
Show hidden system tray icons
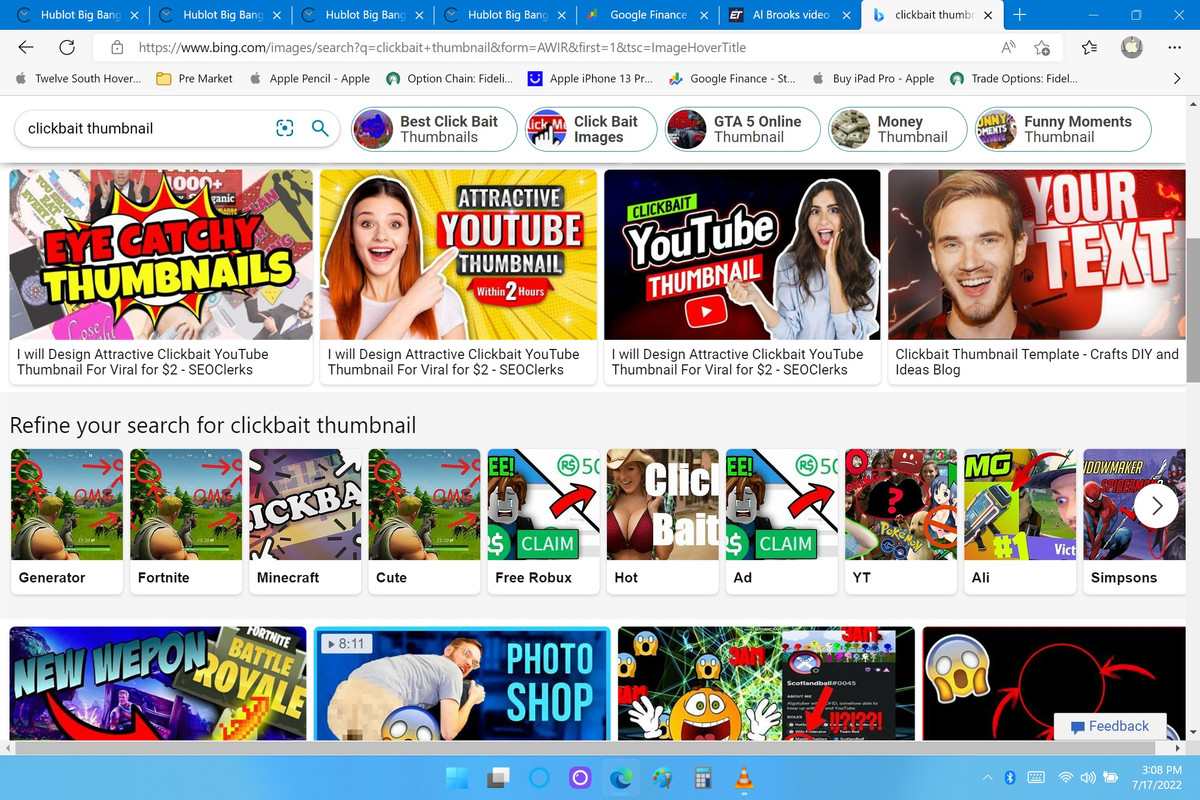(987, 777)
